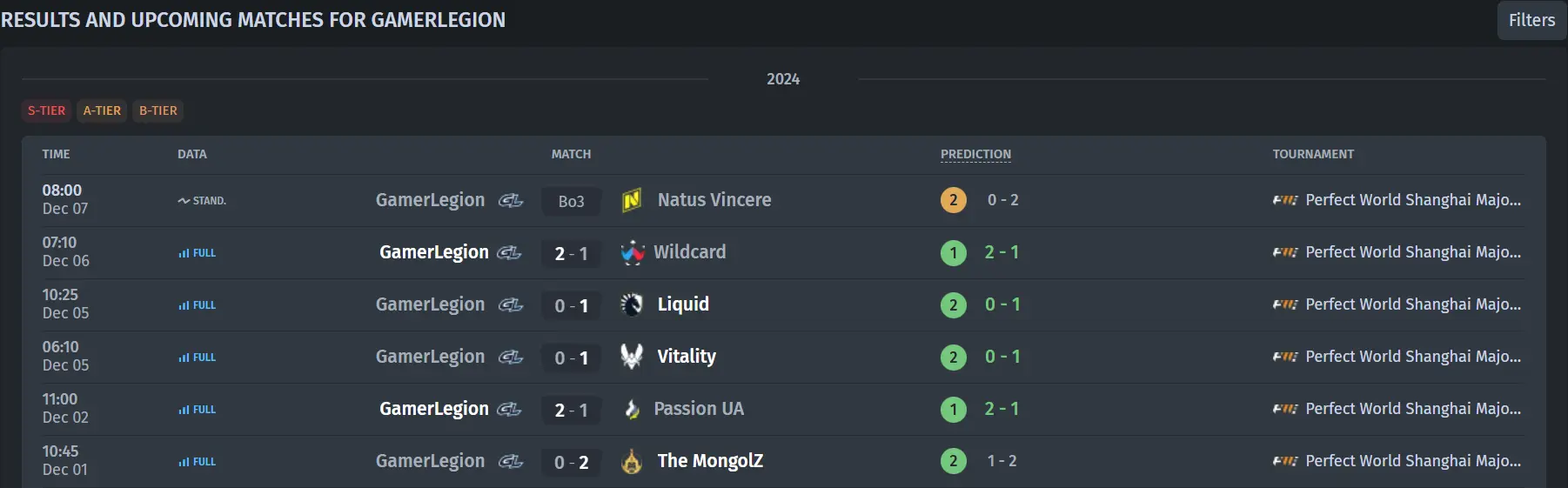
Task: Click the PREDICTION column header
Action: [x=975, y=154]
